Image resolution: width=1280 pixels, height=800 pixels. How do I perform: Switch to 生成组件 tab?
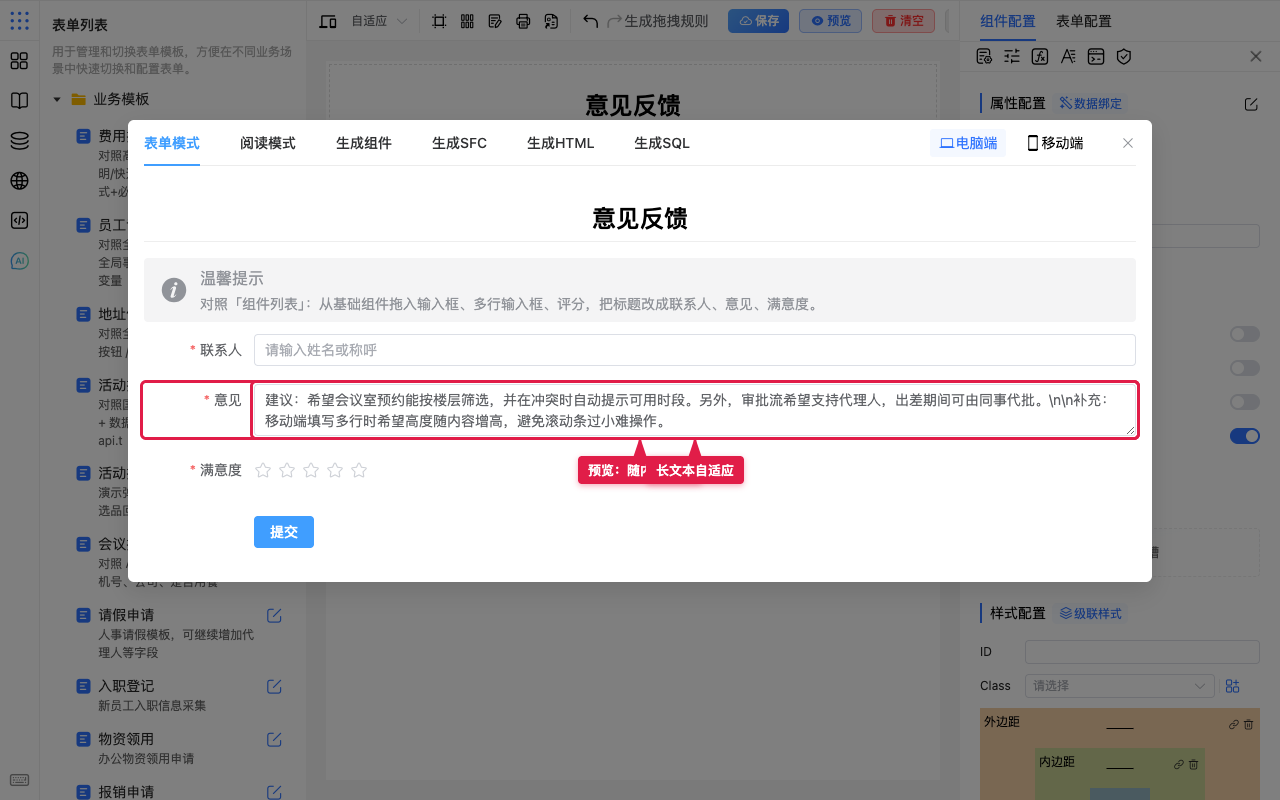pos(364,143)
